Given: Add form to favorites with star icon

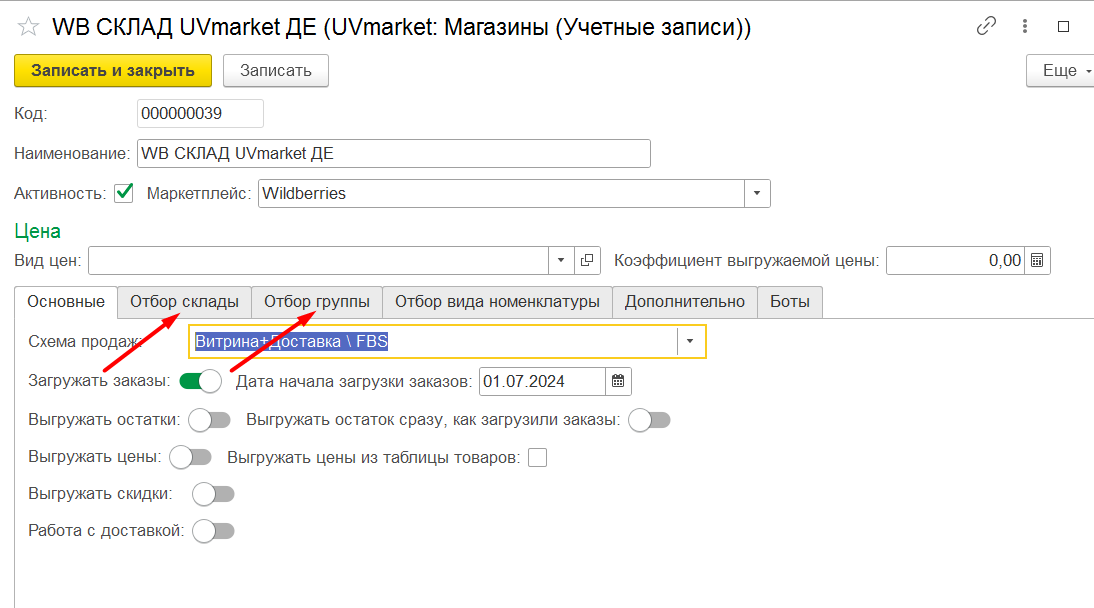Looking at the screenshot, I should pyautogui.click(x=29, y=27).
